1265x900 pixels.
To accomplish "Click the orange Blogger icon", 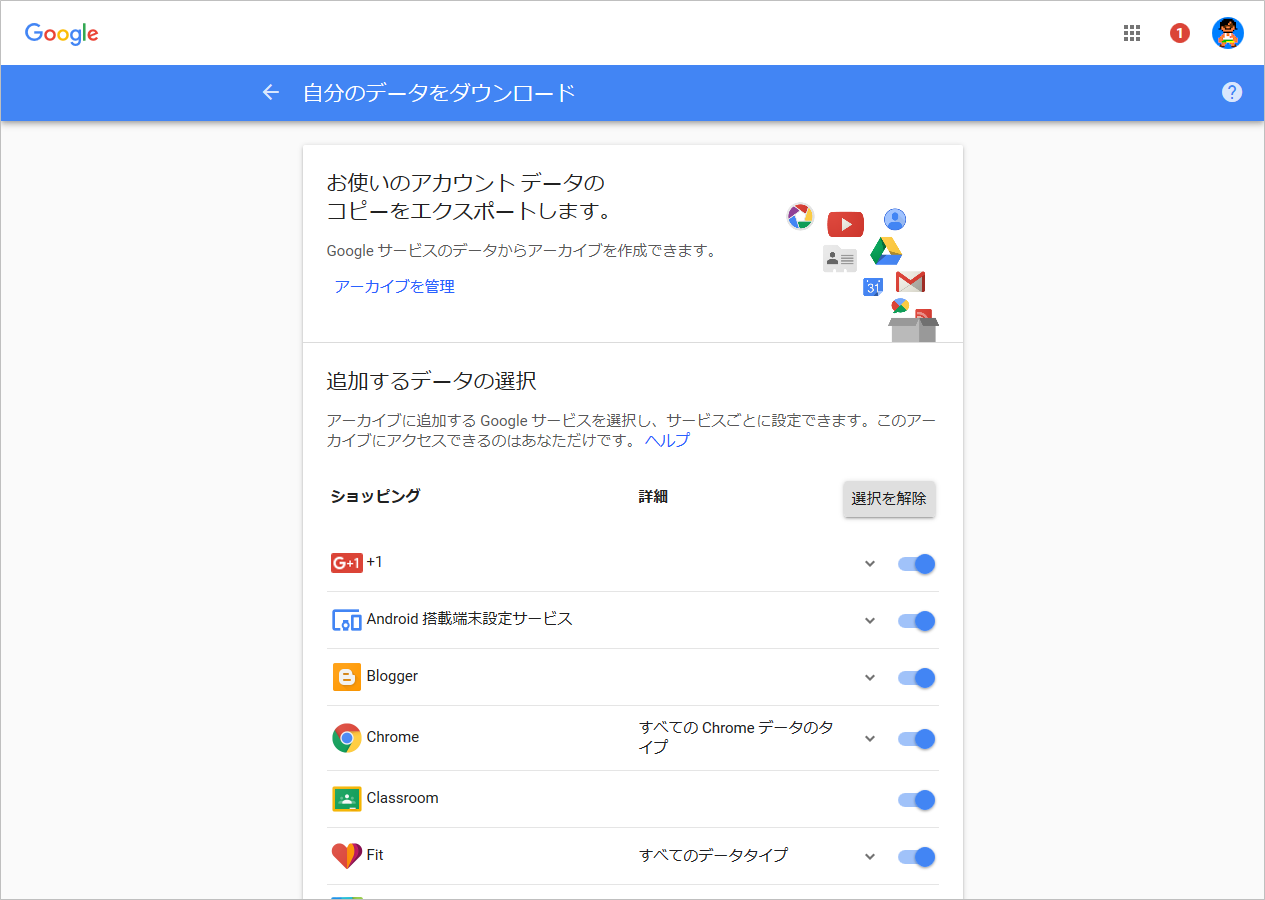I will coord(346,677).
